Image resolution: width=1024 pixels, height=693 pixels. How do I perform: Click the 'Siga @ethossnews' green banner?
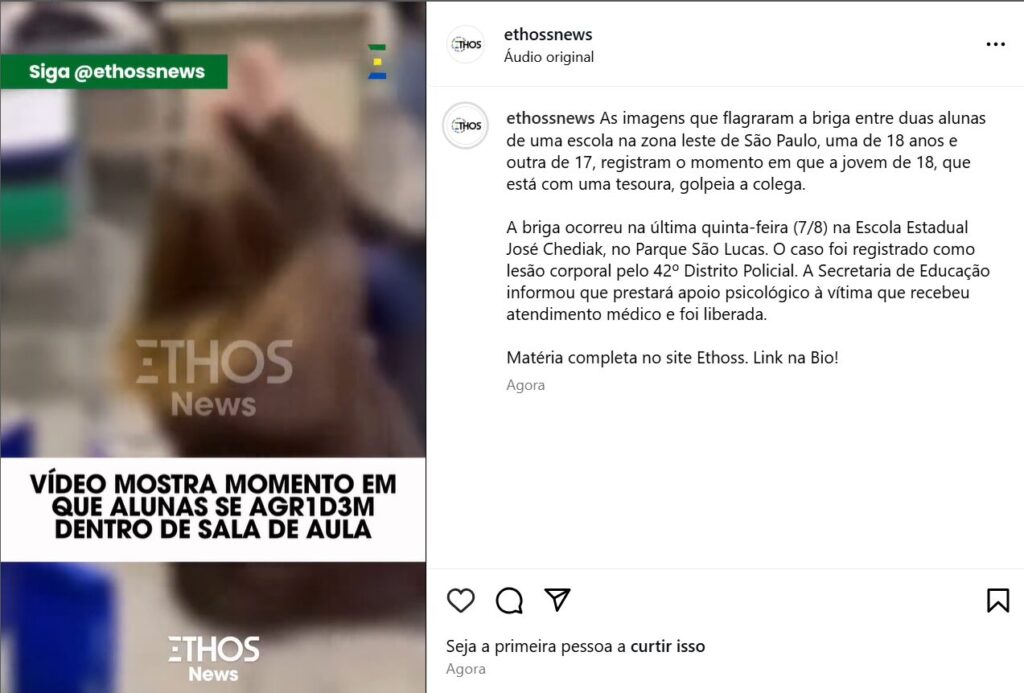pyautogui.click(x=114, y=72)
